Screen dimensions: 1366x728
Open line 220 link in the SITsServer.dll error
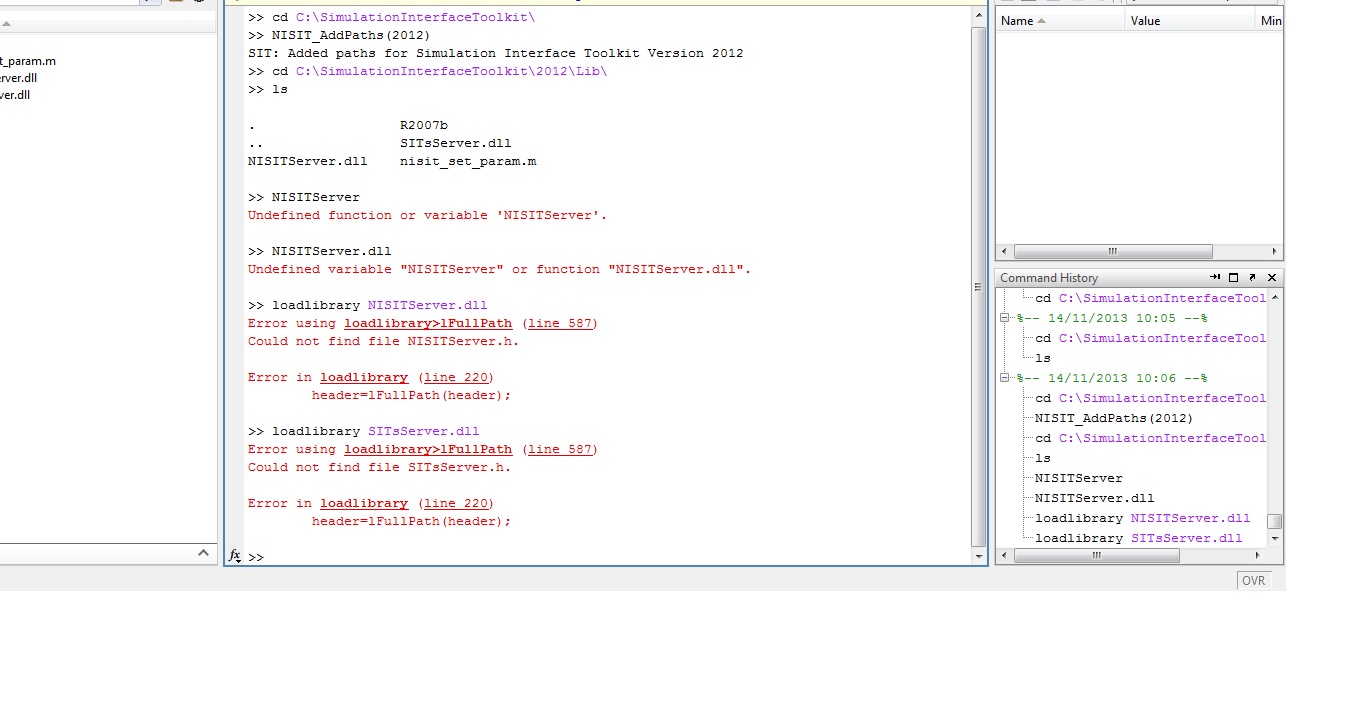(x=456, y=504)
